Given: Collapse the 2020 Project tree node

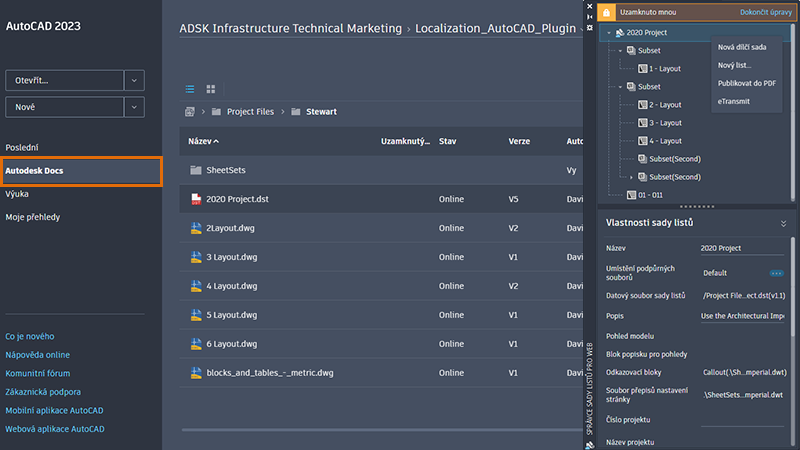Looking at the screenshot, I should [608, 33].
